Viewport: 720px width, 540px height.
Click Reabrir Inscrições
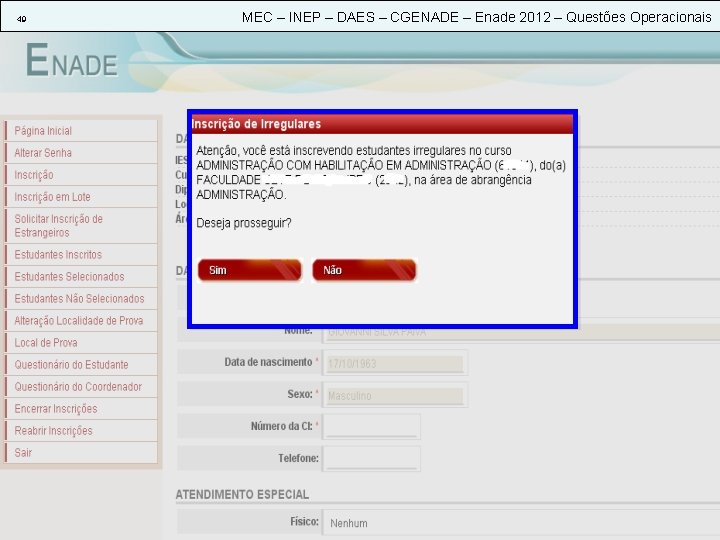54,431
